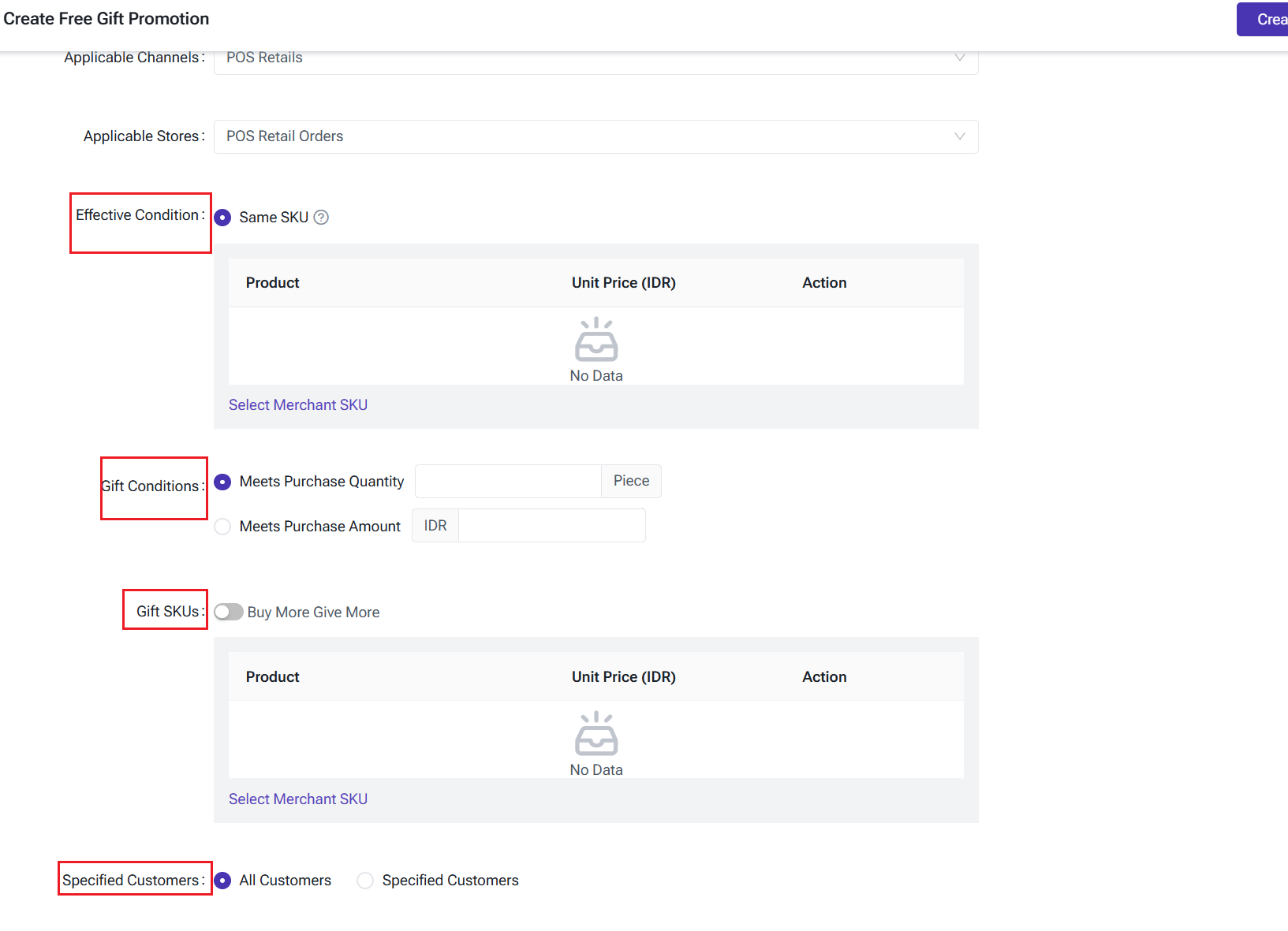
Task: Expand the Applicable Stores dropdown
Action: 595,136
